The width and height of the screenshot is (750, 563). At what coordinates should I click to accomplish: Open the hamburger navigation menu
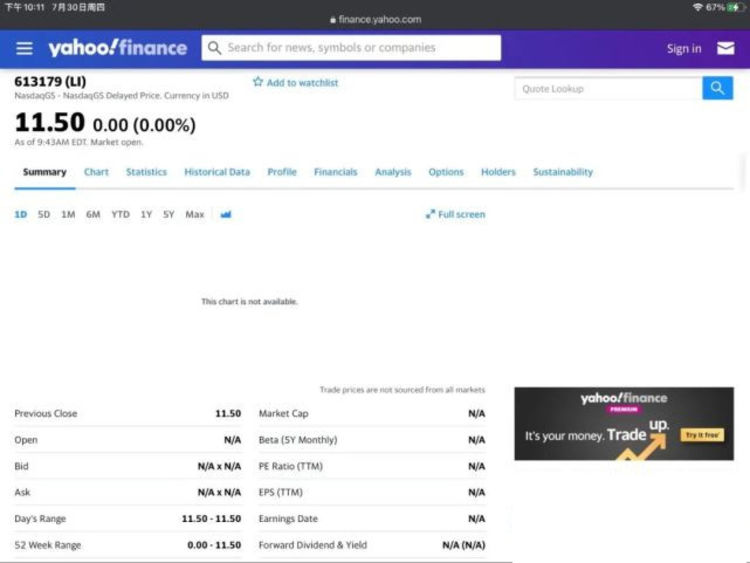25,48
